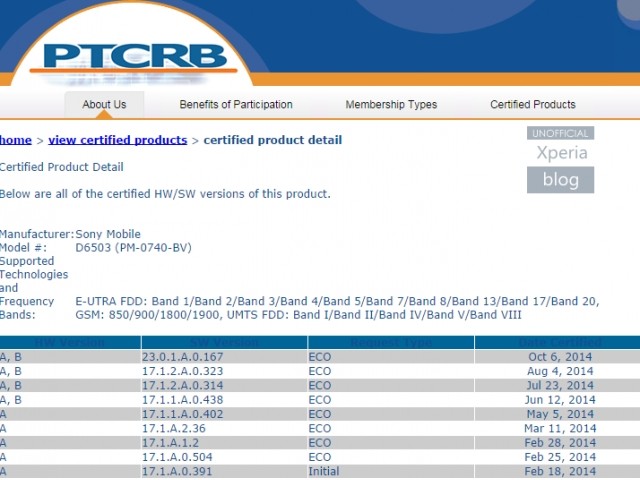
Task: Click the Feb 25, 2014 date cell
Action: tap(560, 457)
